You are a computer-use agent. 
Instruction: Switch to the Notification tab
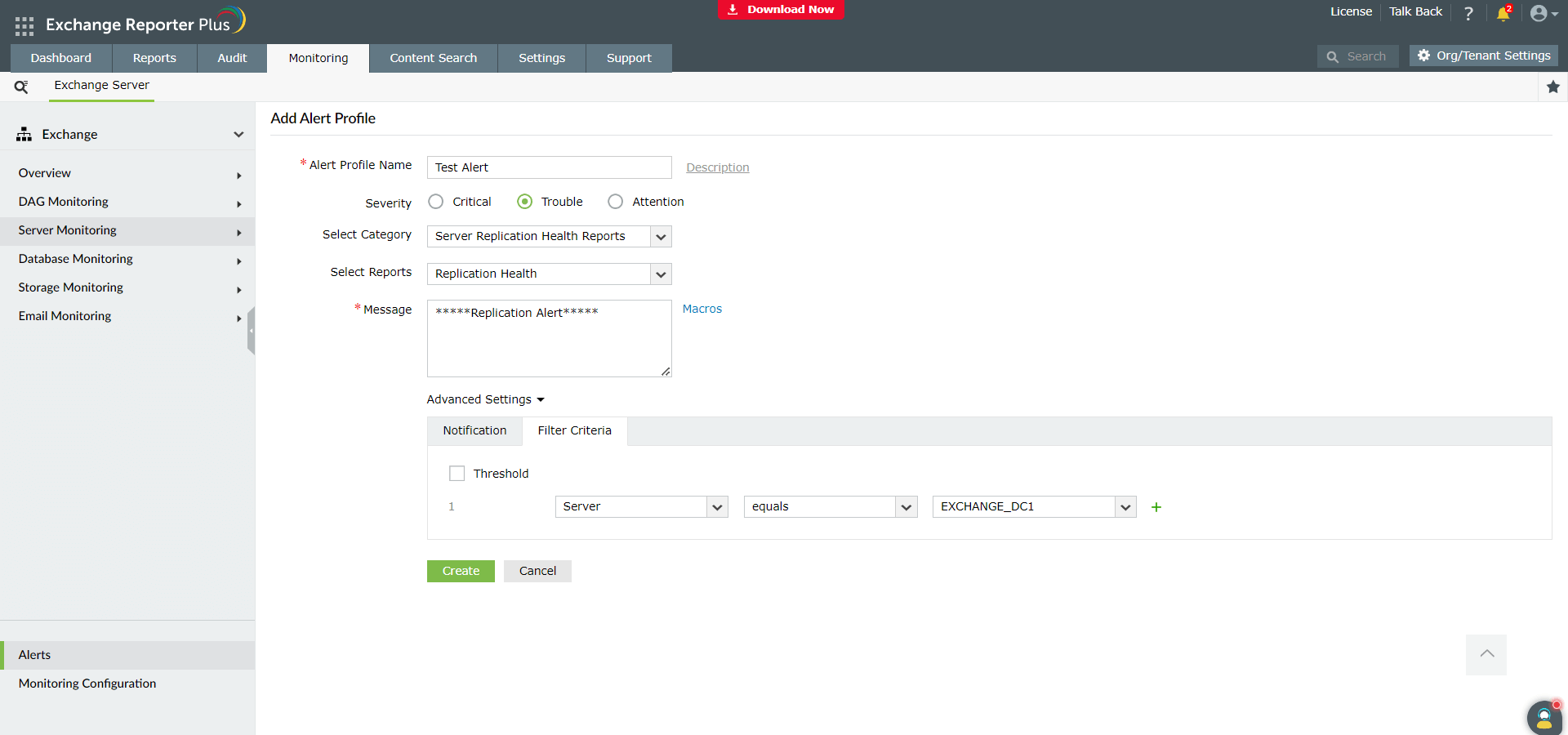pyautogui.click(x=474, y=430)
